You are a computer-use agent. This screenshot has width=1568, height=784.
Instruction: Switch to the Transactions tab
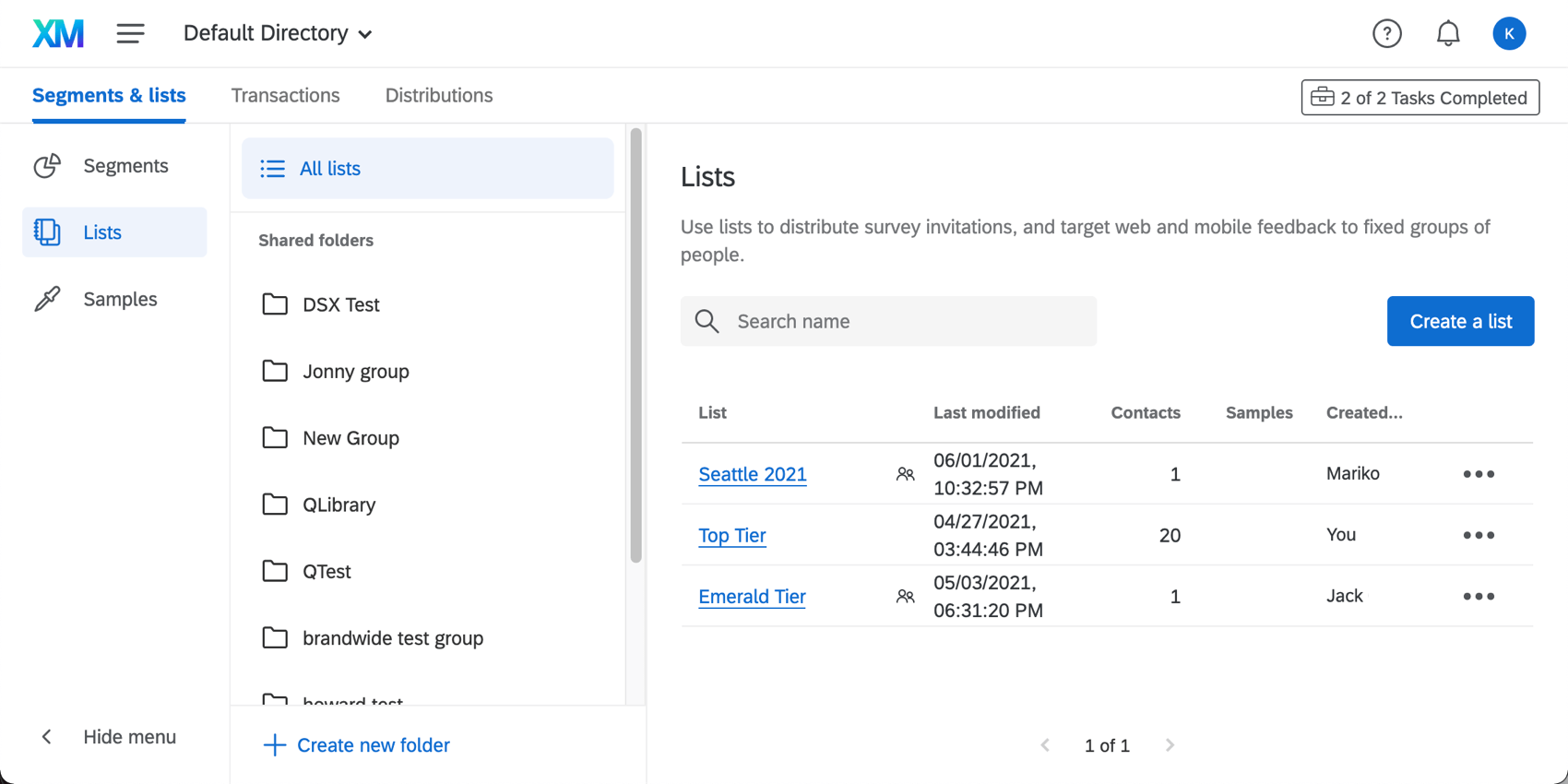point(285,96)
